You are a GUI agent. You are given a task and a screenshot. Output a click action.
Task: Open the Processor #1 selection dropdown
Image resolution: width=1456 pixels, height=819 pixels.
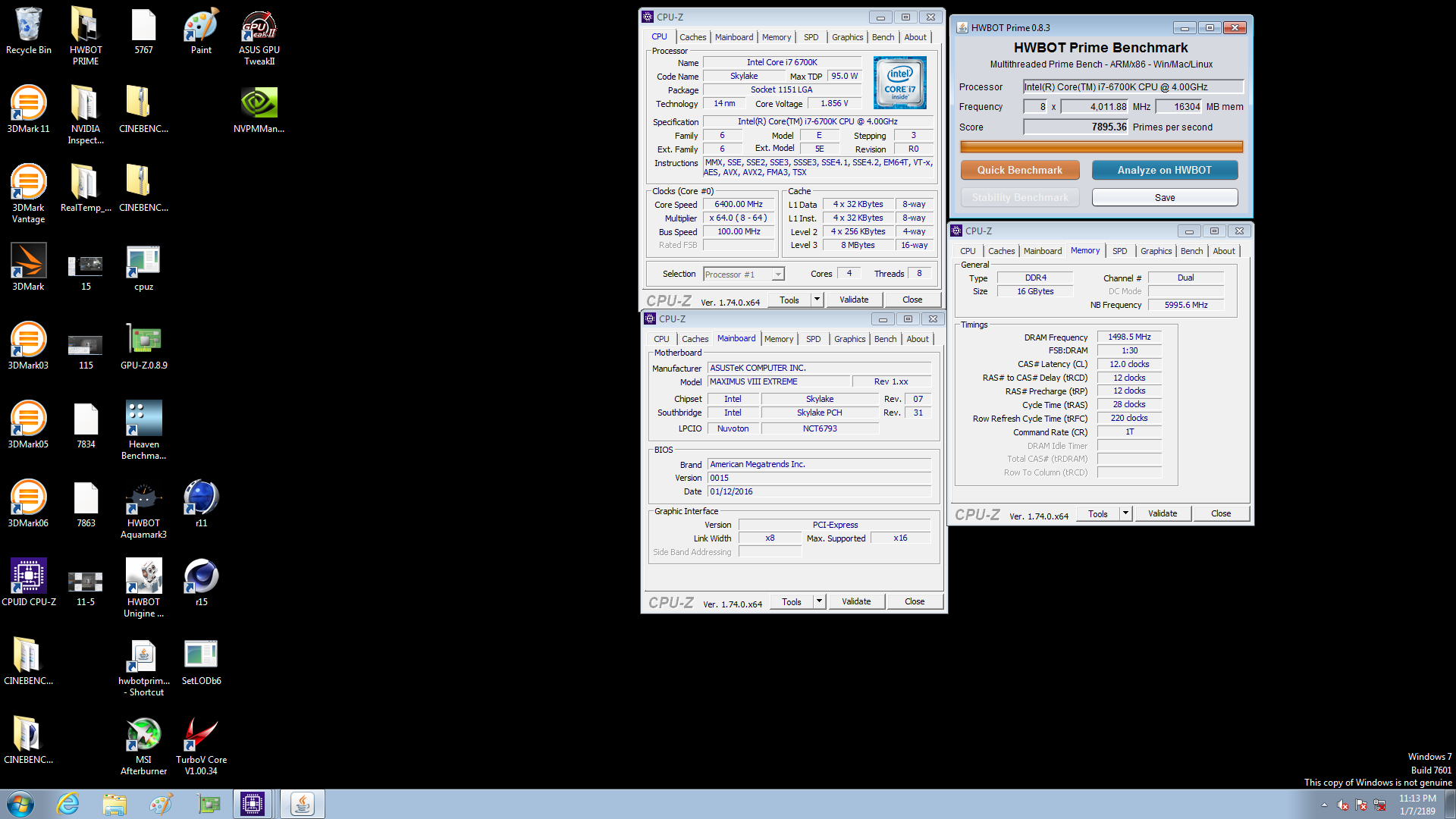tap(743, 275)
